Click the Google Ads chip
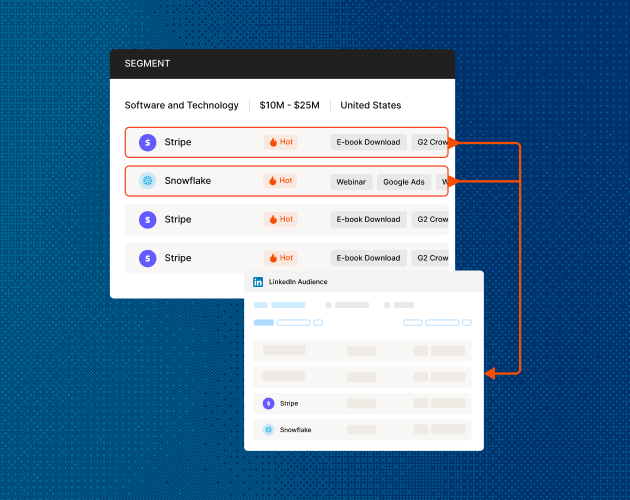Image resolution: width=630 pixels, height=500 pixels. pos(404,182)
